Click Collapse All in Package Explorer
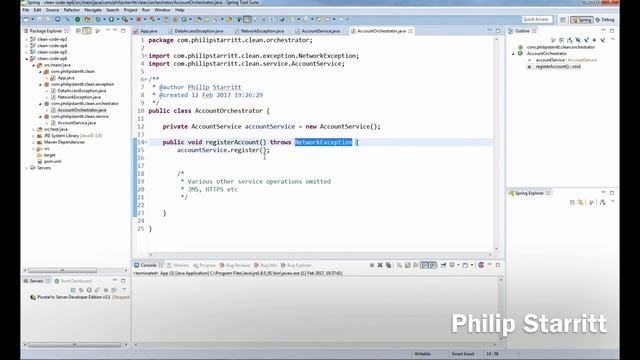Image resolution: width=640 pixels, height=360 pixels. tap(78, 31)
